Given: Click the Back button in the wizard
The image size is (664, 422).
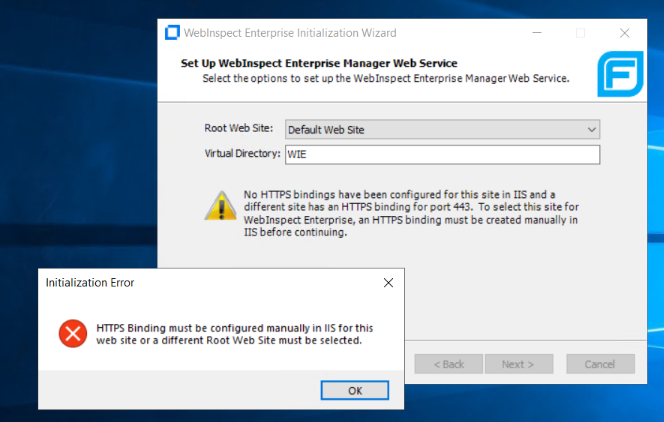Looking at the screenshot, I should pyautogui.click(x=448, y=364).
